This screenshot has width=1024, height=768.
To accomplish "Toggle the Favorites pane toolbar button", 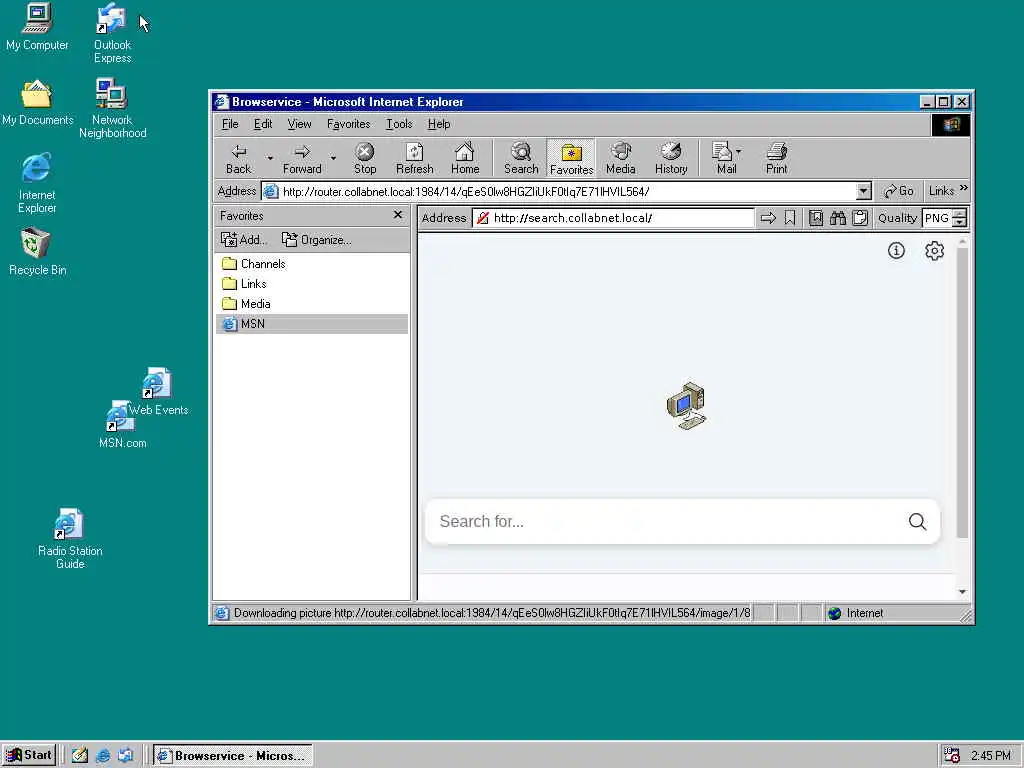I will pyautogui.click(x=571, y=159).
